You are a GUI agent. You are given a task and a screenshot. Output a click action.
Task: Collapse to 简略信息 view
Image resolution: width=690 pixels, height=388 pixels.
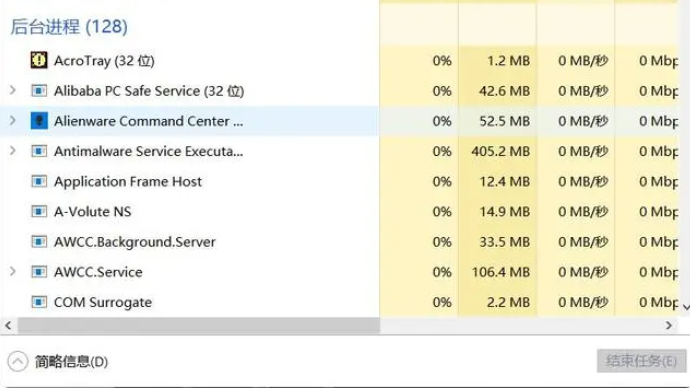[58, 362]
